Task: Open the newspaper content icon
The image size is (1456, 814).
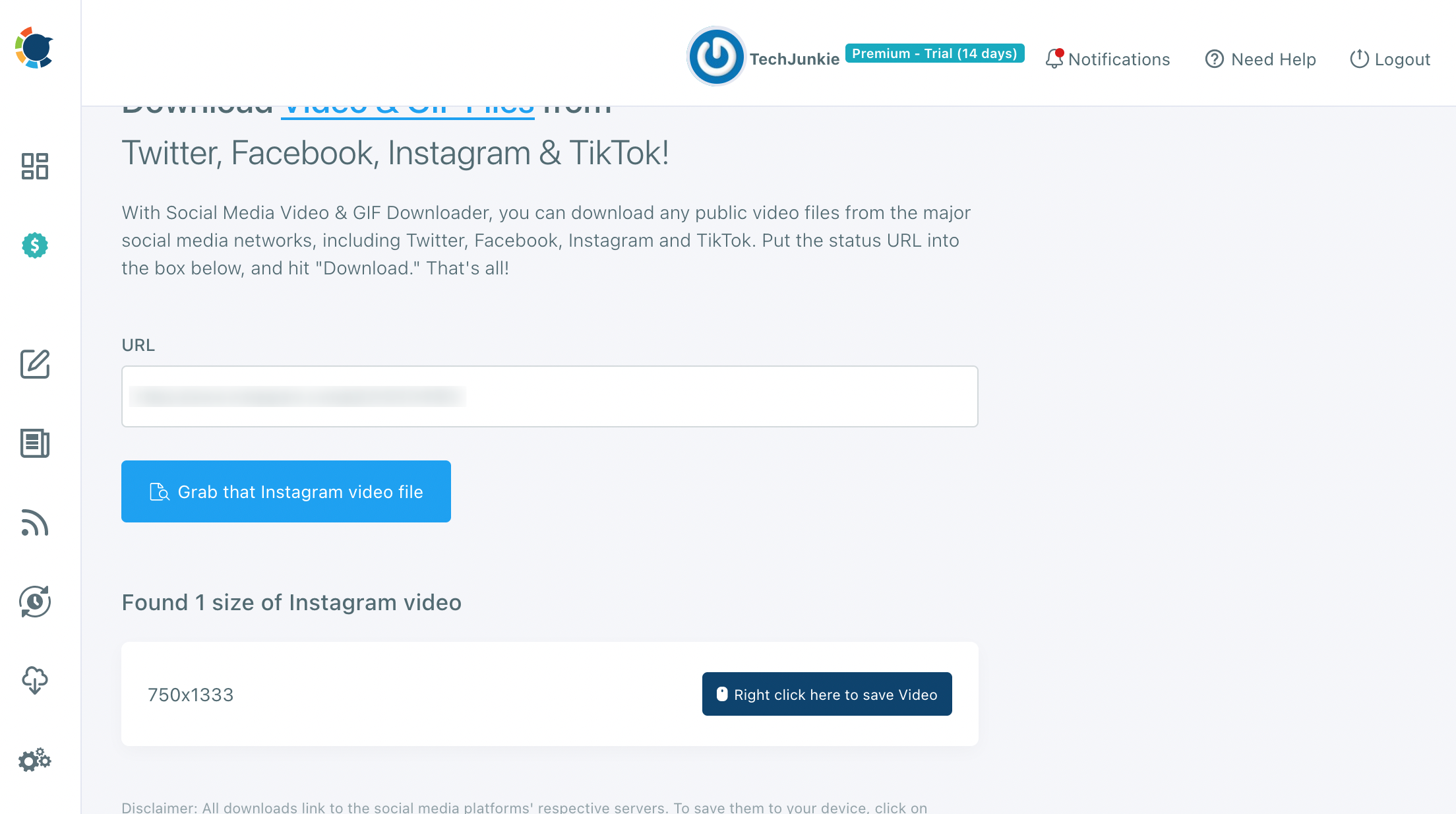Action: [34, 443]
